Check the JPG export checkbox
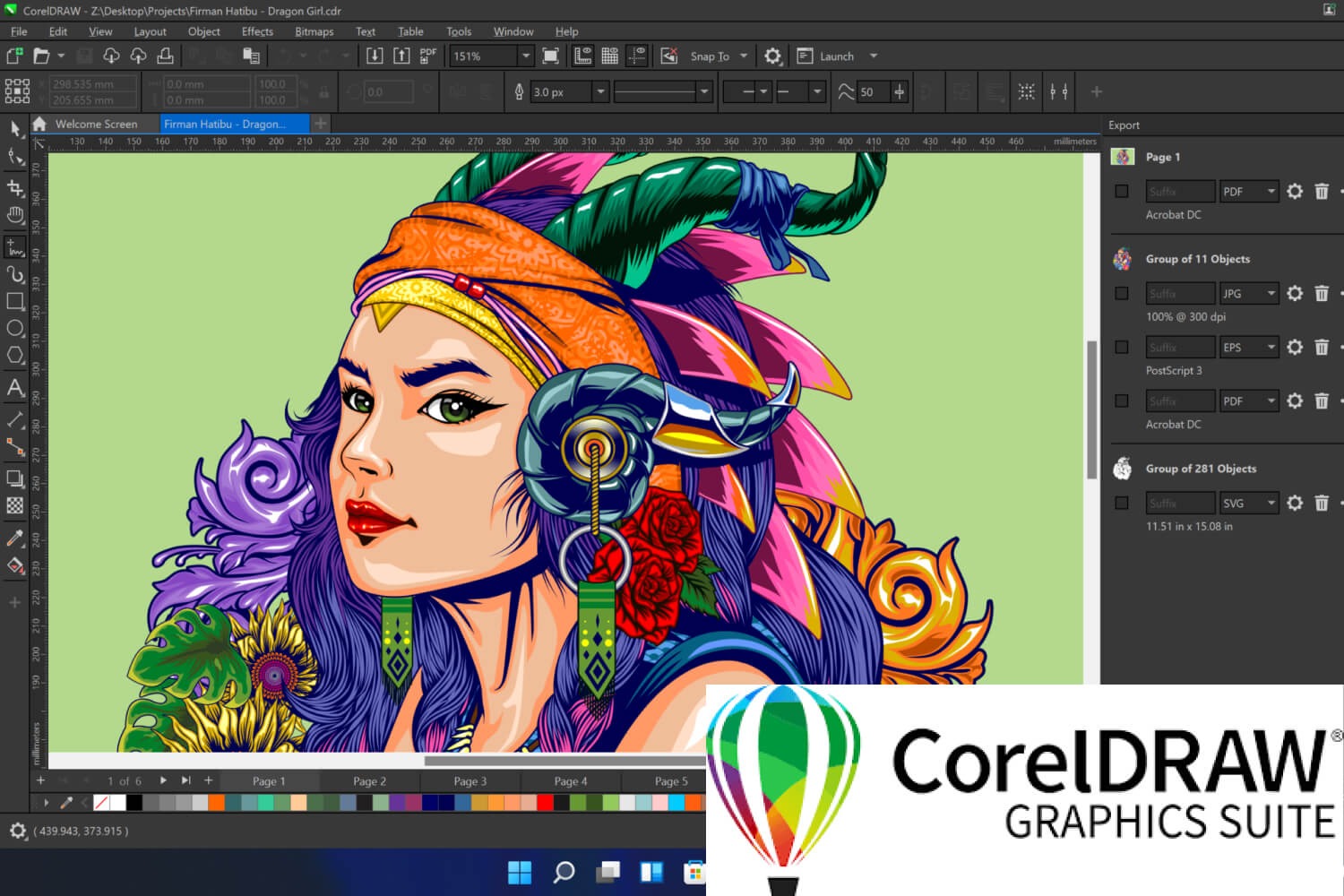This screenshot has width=1344, height=896. [1121, 293]
